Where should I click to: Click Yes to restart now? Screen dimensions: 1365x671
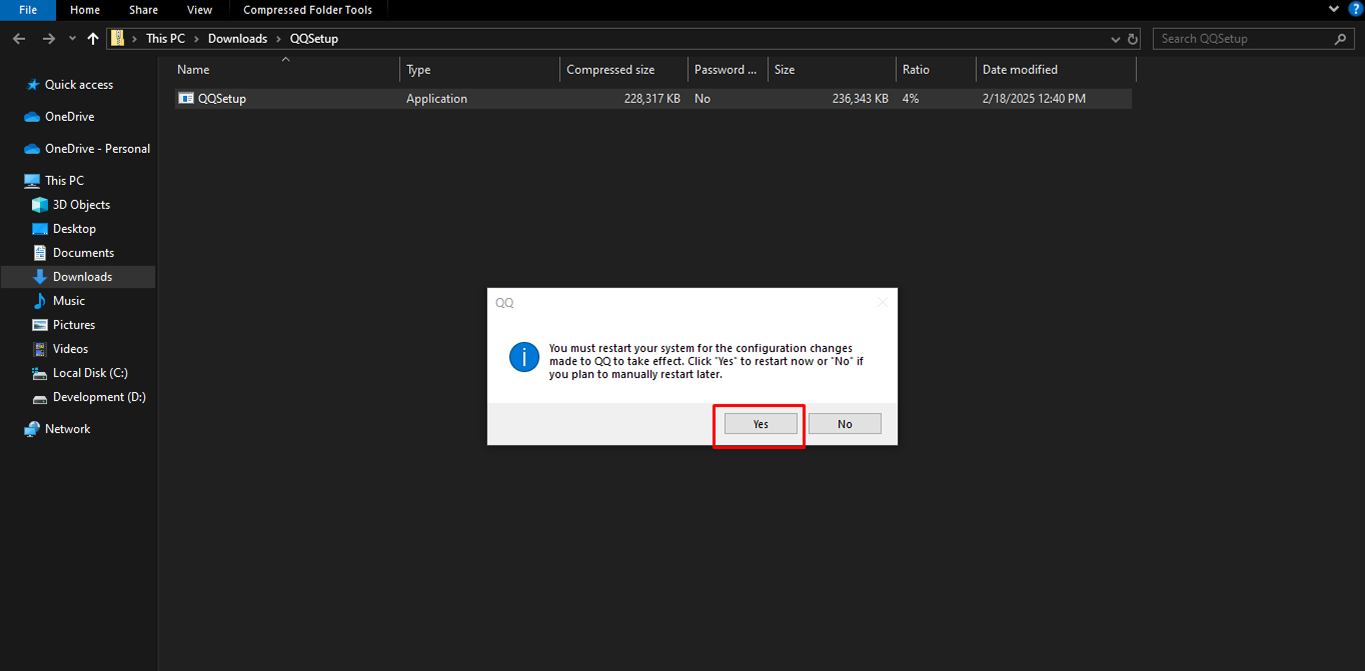761,424
